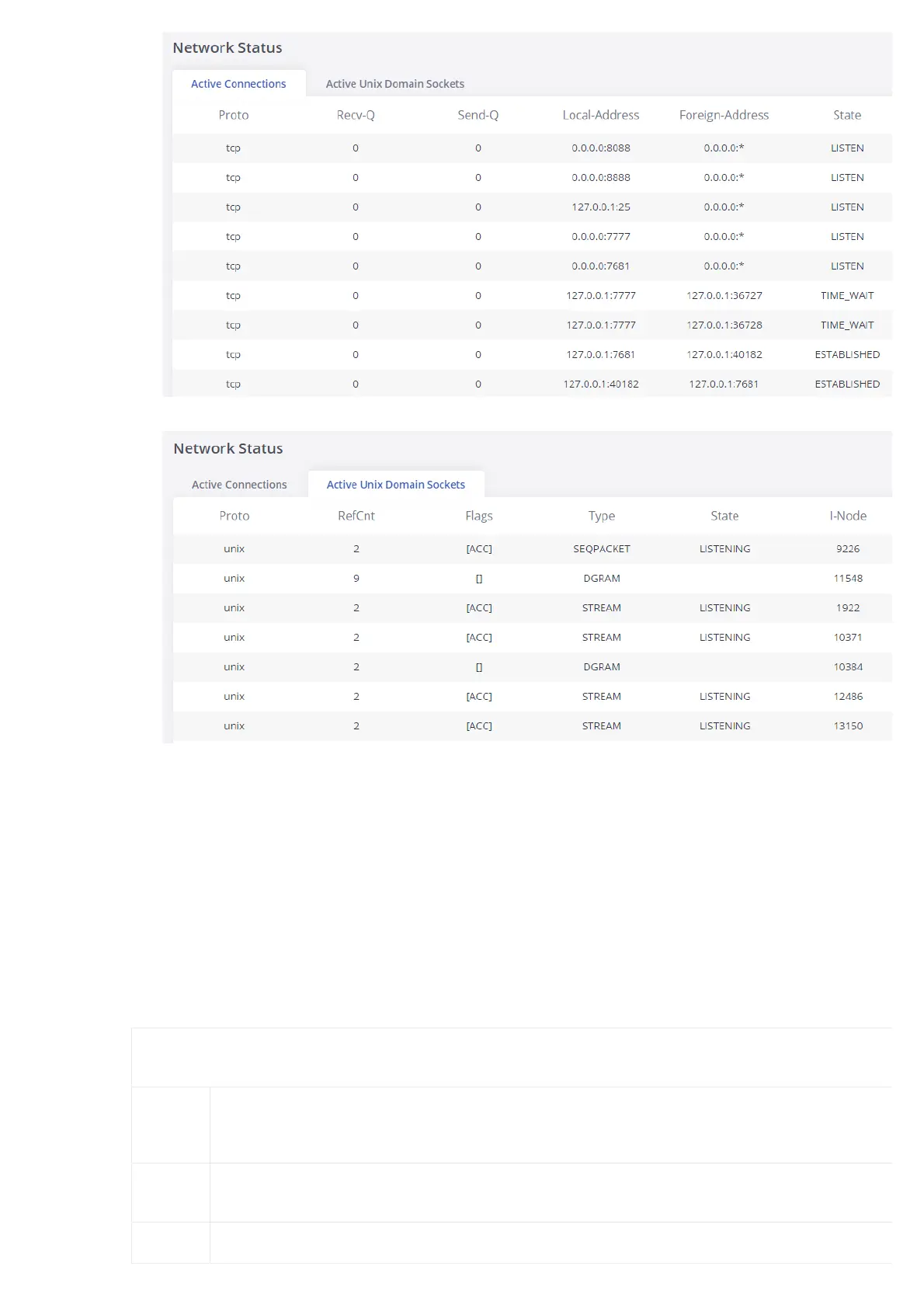924x1308 pixels.
Task: Click the RefCnt column header
Action: pos(356,516)
